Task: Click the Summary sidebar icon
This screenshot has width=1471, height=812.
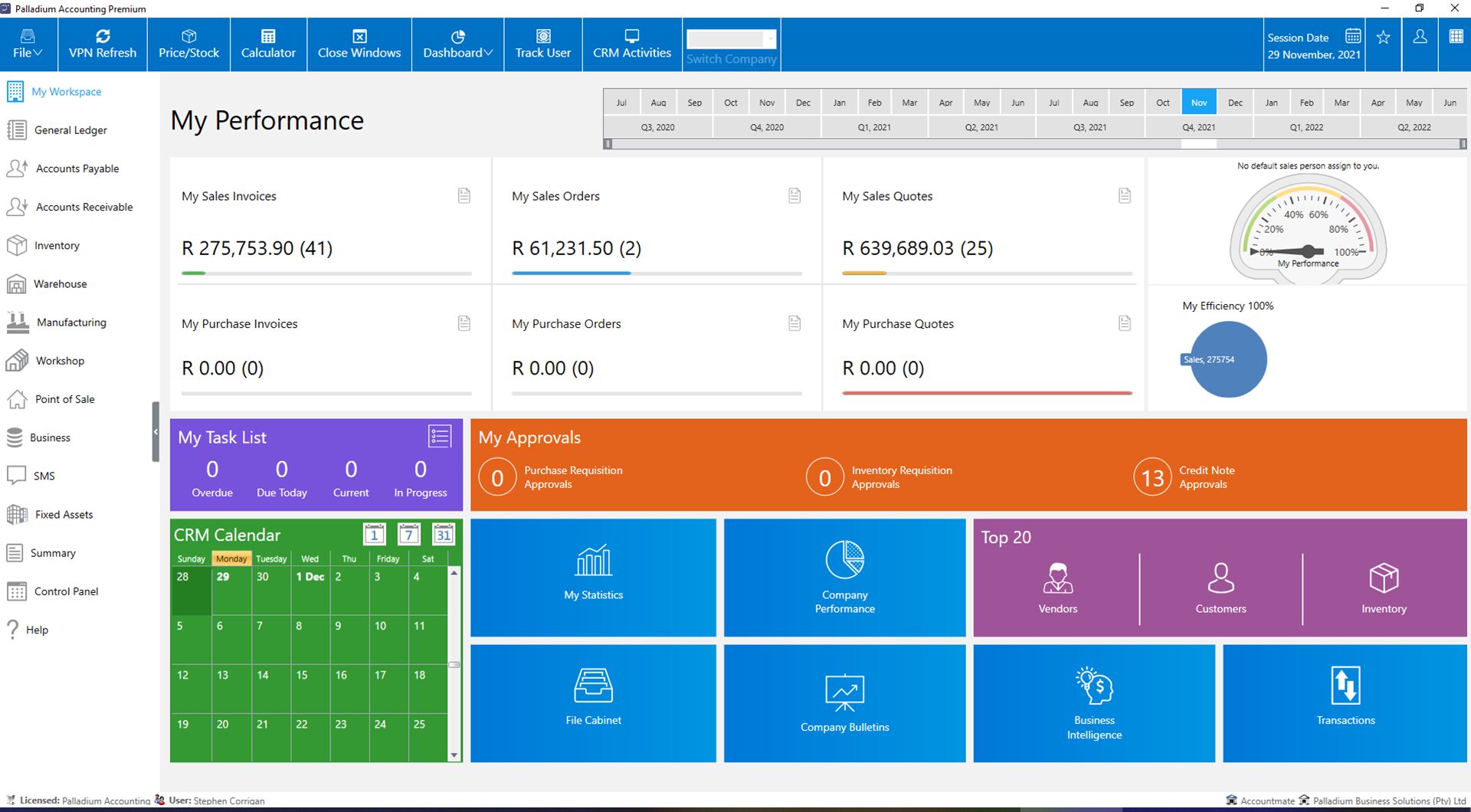Action: click(15, 553)
